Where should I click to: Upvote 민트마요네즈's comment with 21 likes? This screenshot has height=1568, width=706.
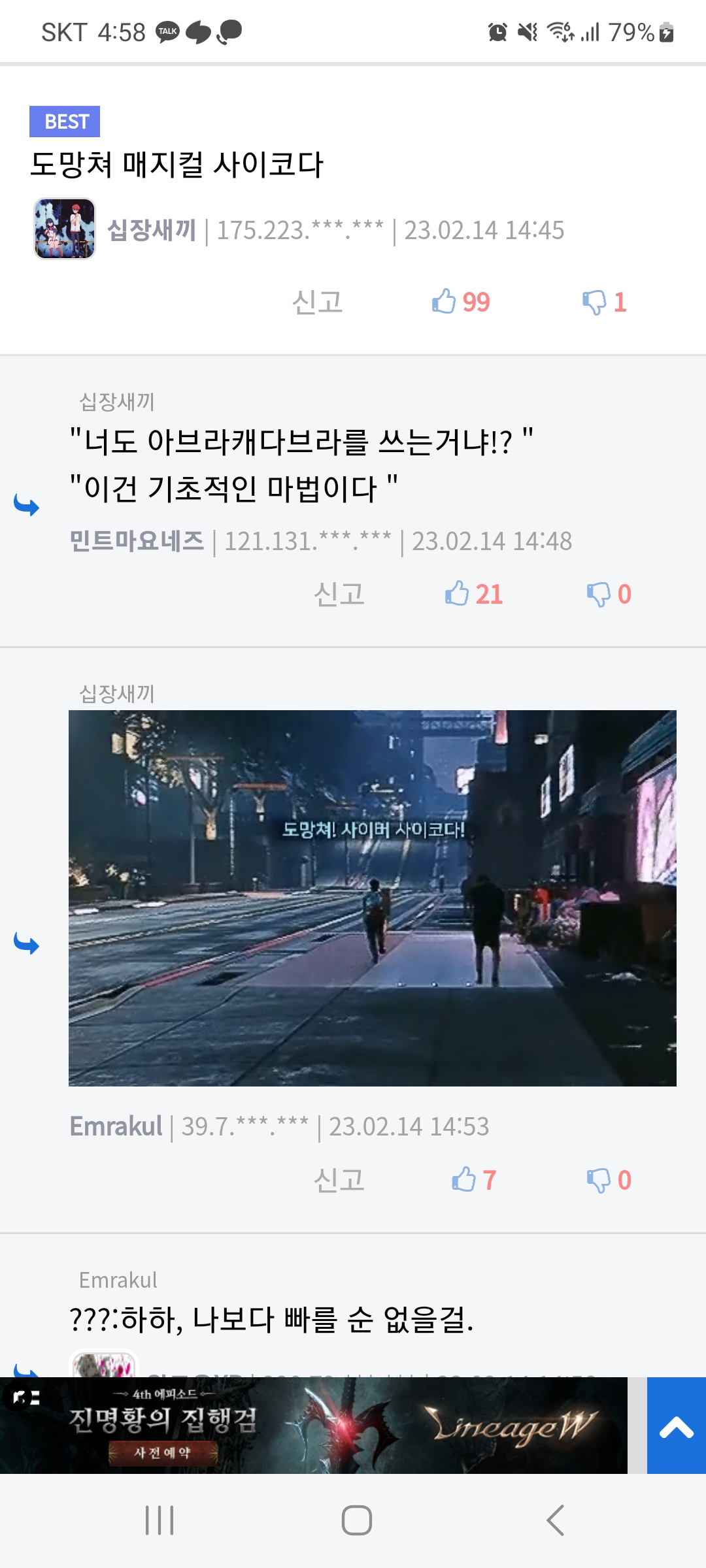(x=474, y=594)
